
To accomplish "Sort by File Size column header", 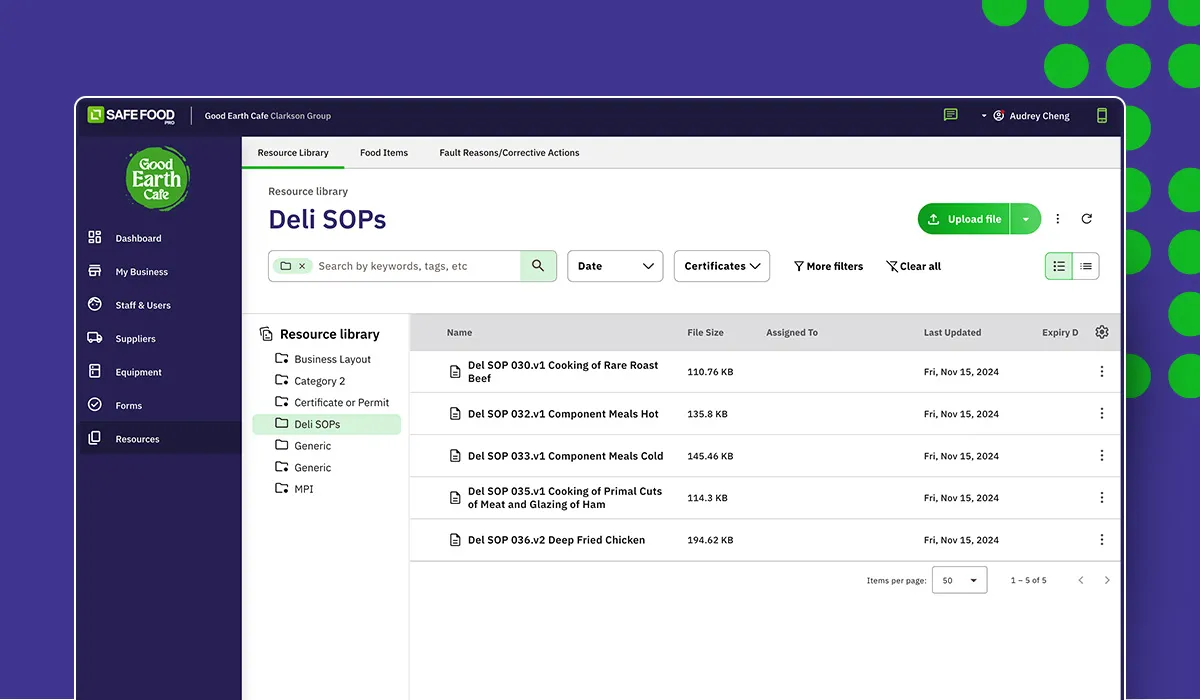I will (705, 332).
